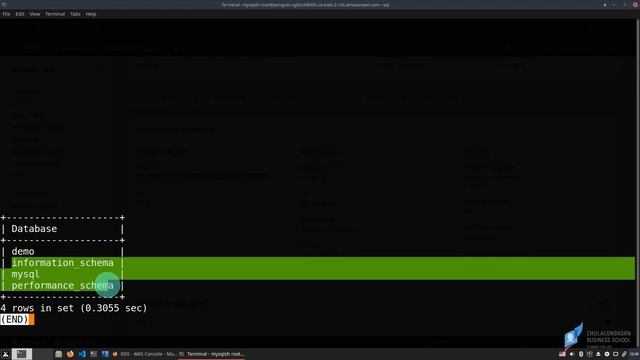Click the application launcher icon in taskbar

(5, 354)
